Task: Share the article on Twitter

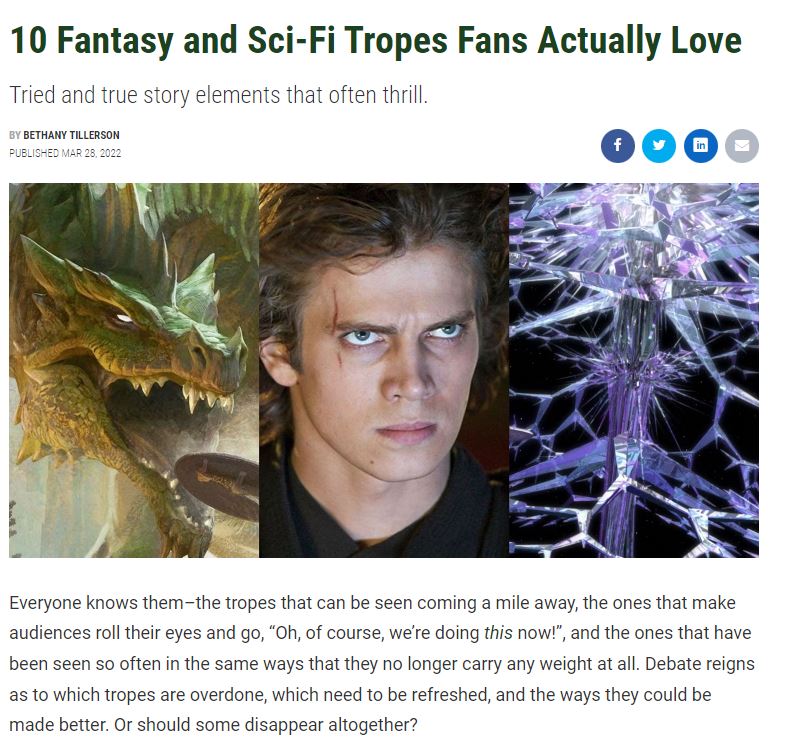Action: pyautogui.click(x=659, y=146)
